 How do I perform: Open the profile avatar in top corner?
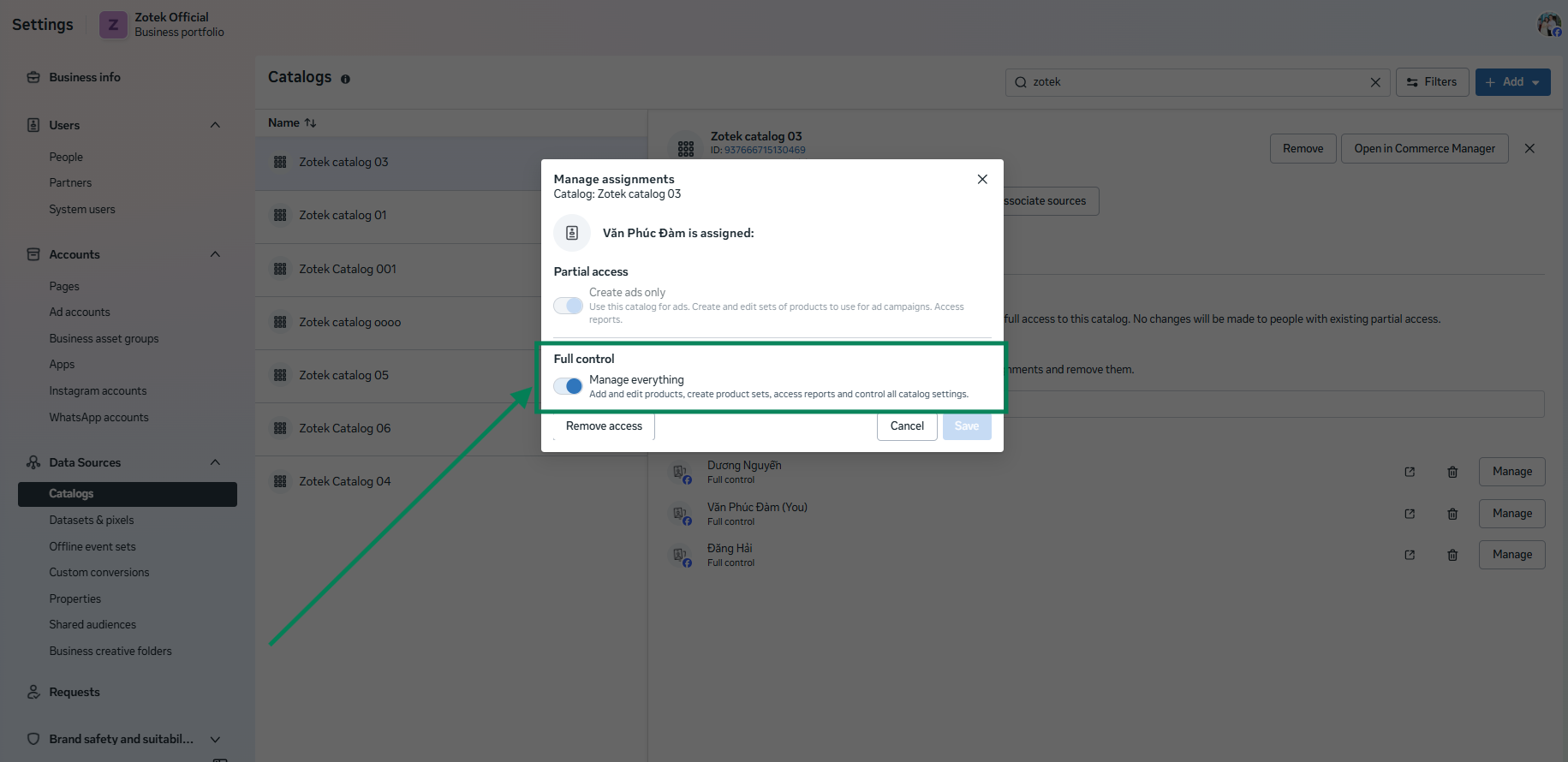pyautogui.click(x=1548, y=24)
